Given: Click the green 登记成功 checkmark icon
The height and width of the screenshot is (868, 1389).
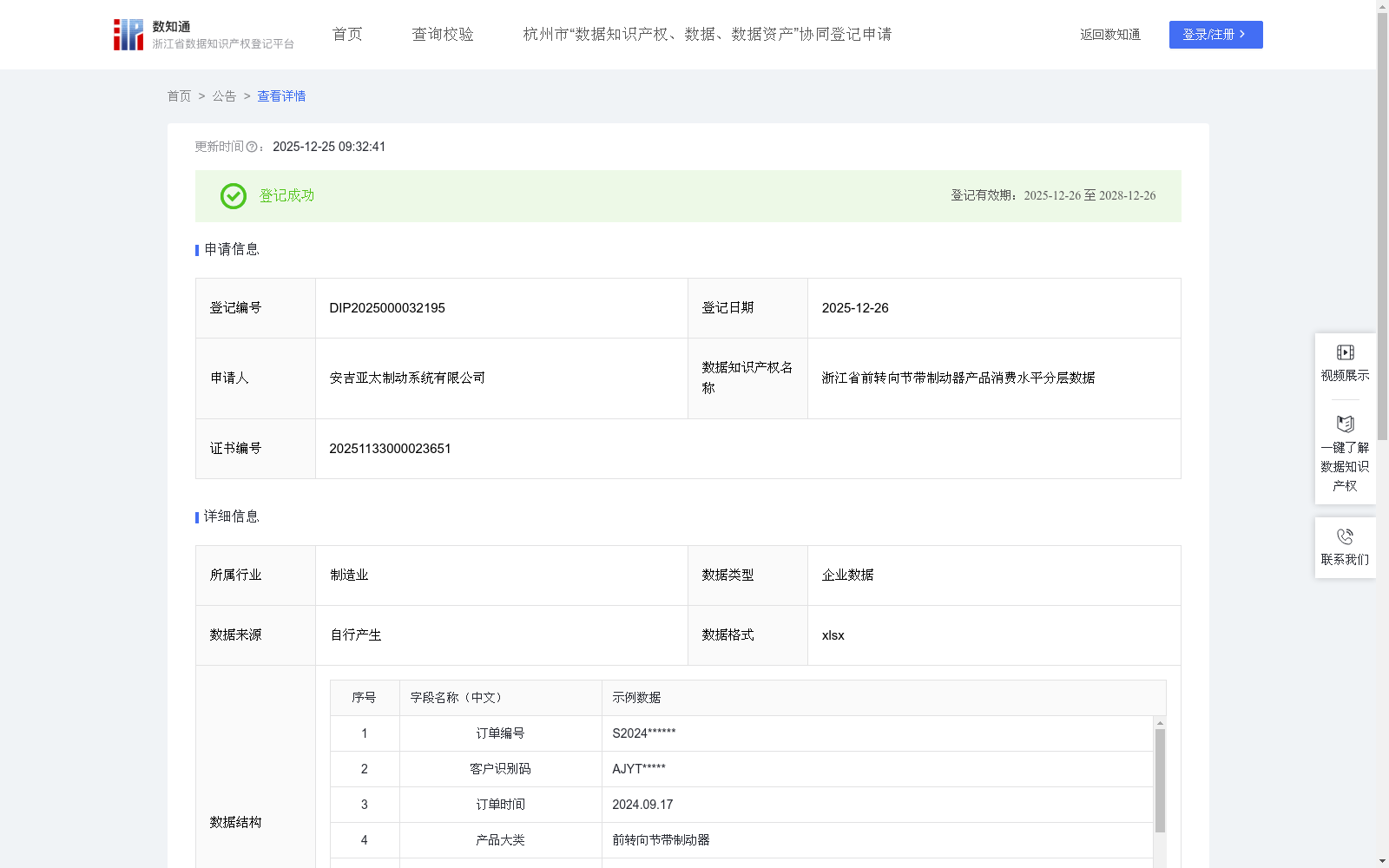Looking at the screenshot, I should tap(233, 196).
